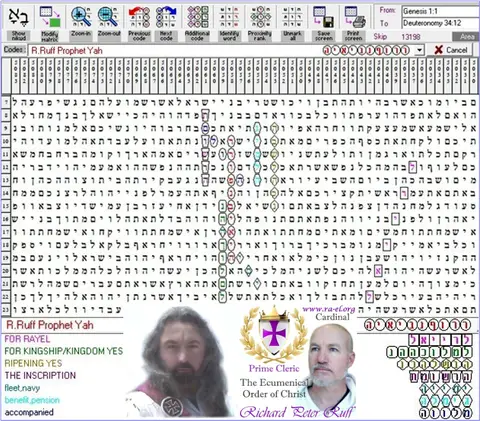
Task: Click the red-circled Hebrew code term legend
Action: point(417,325)
